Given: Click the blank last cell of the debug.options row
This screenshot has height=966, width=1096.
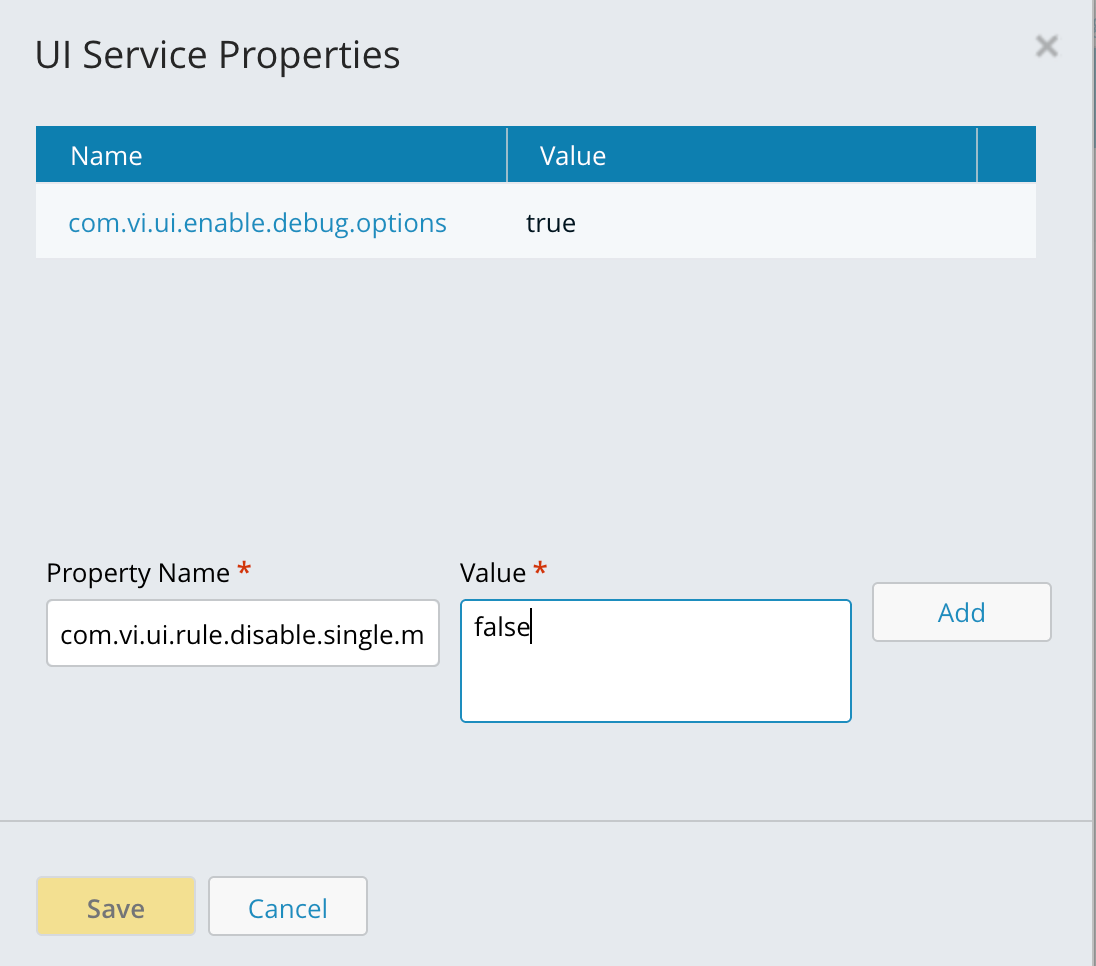Looking at the screenshot, I should [1005, 222].
